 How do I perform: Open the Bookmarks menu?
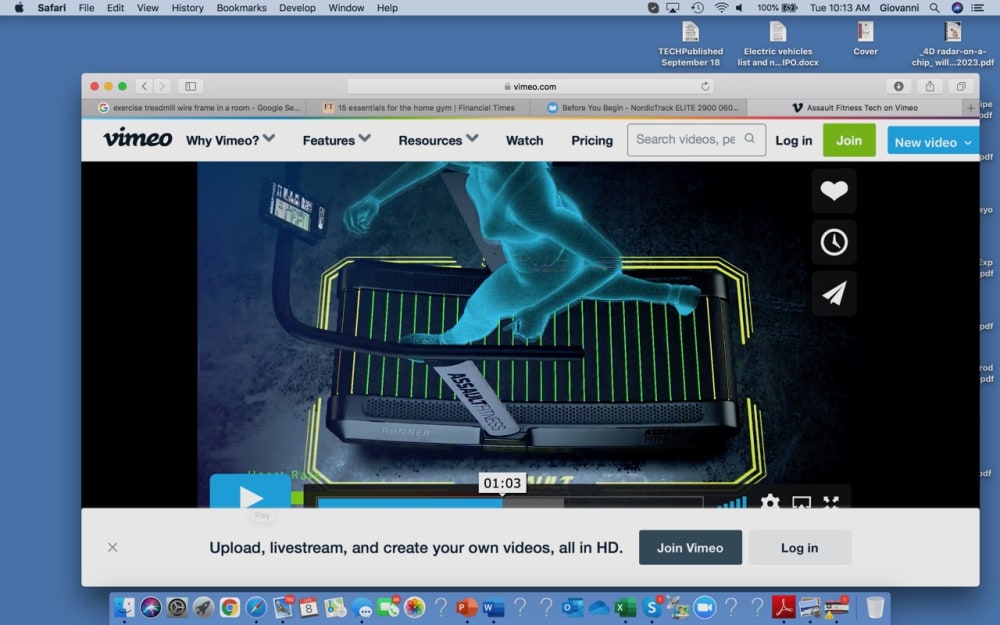pyautogui.click(x=241, y=8)
